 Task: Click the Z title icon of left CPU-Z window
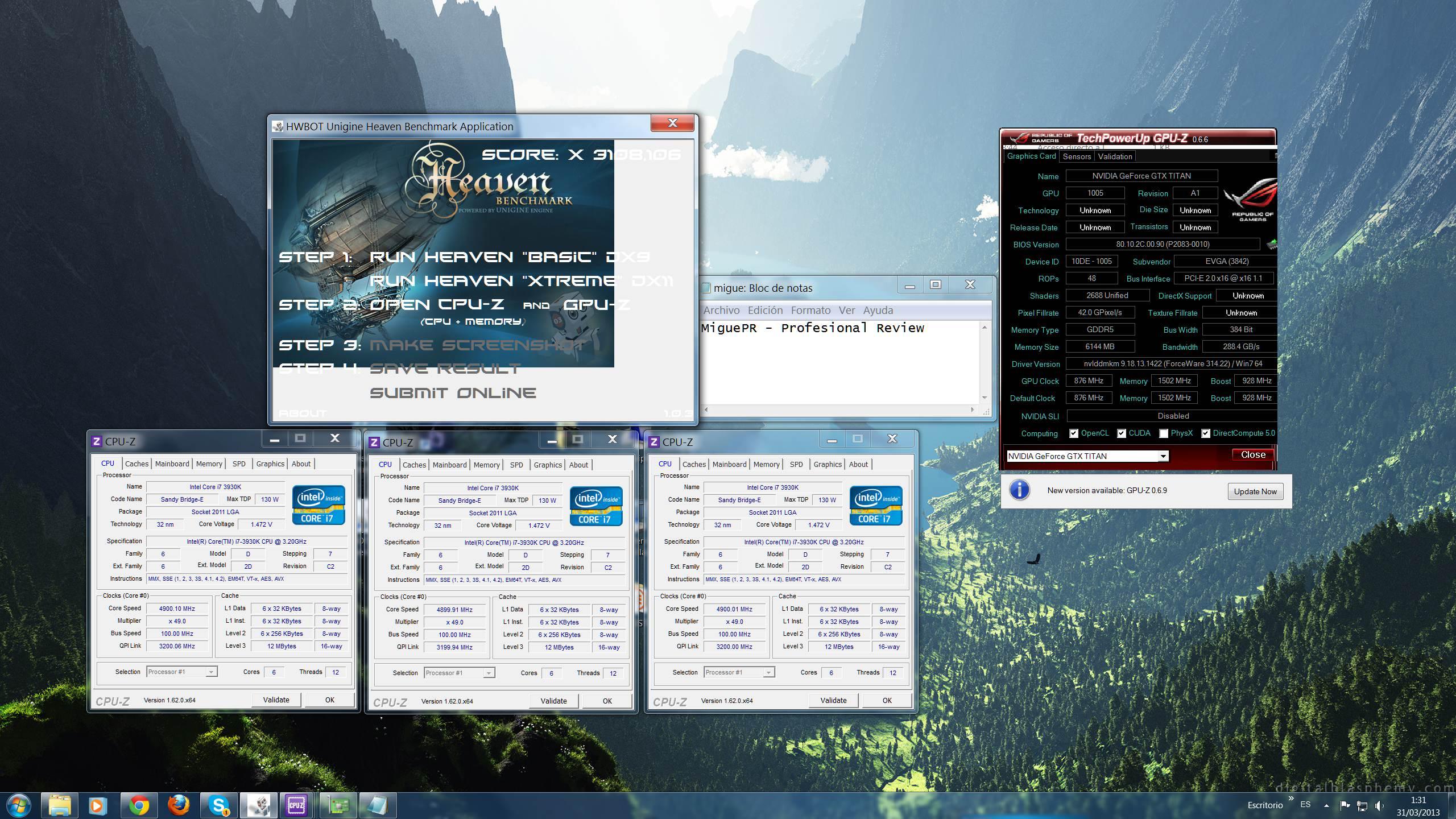(97, 441)
